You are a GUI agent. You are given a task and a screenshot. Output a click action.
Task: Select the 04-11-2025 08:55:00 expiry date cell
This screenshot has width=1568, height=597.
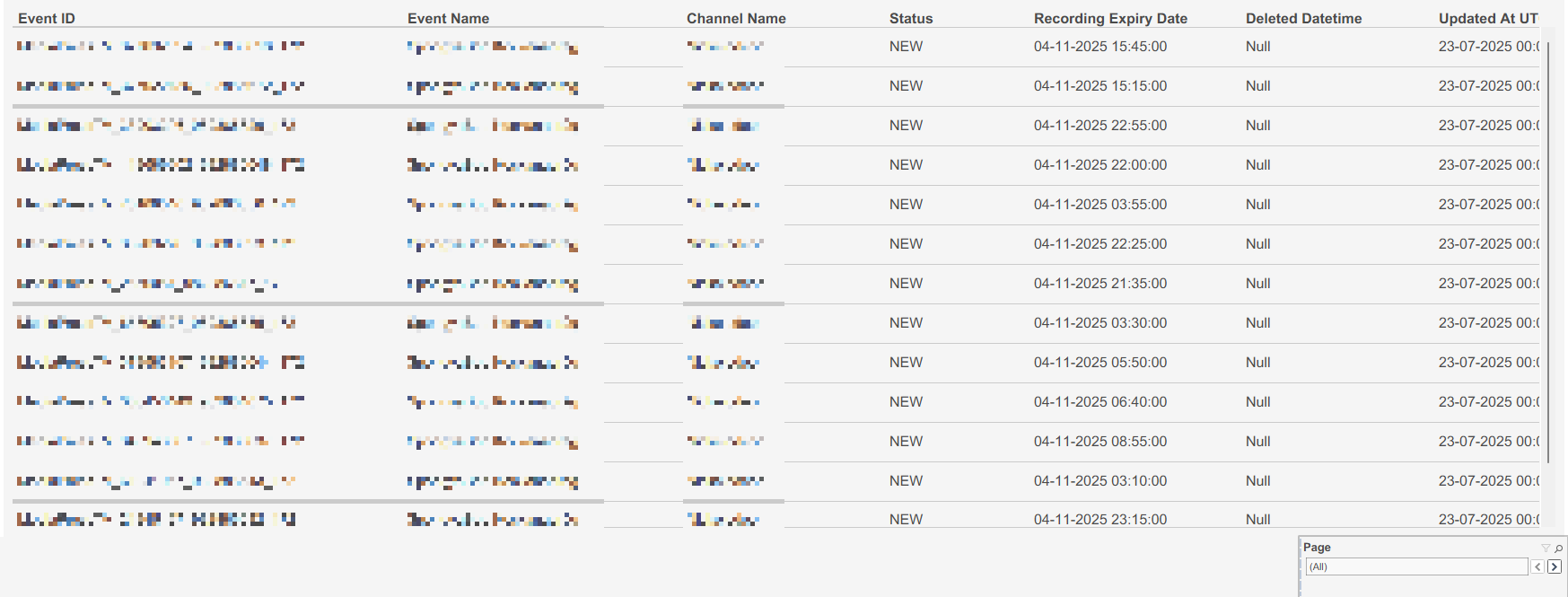1100,442
